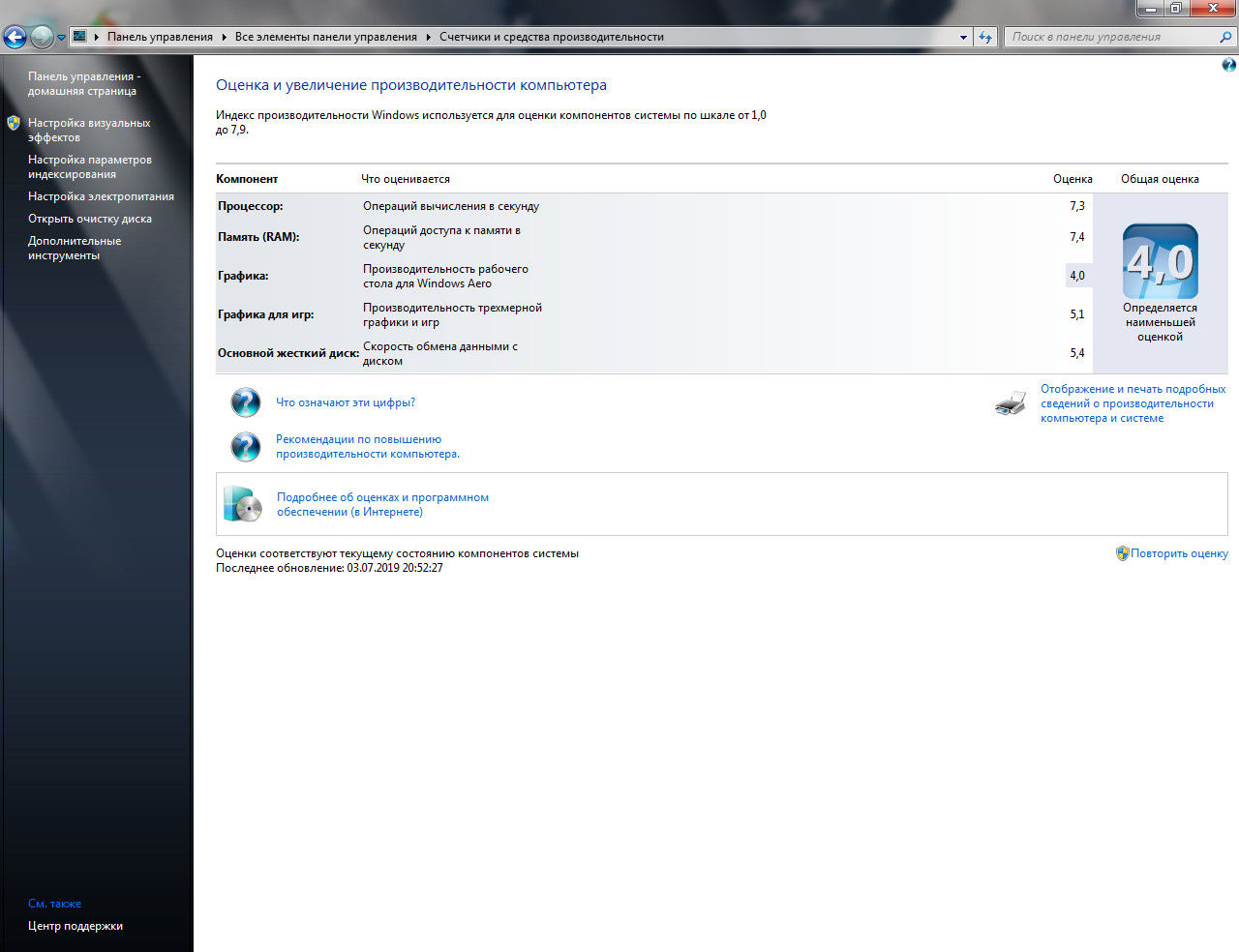Viewport: 1239px width, 952px height.
Task: Click the memory score 7,4
Action: 1077,237
